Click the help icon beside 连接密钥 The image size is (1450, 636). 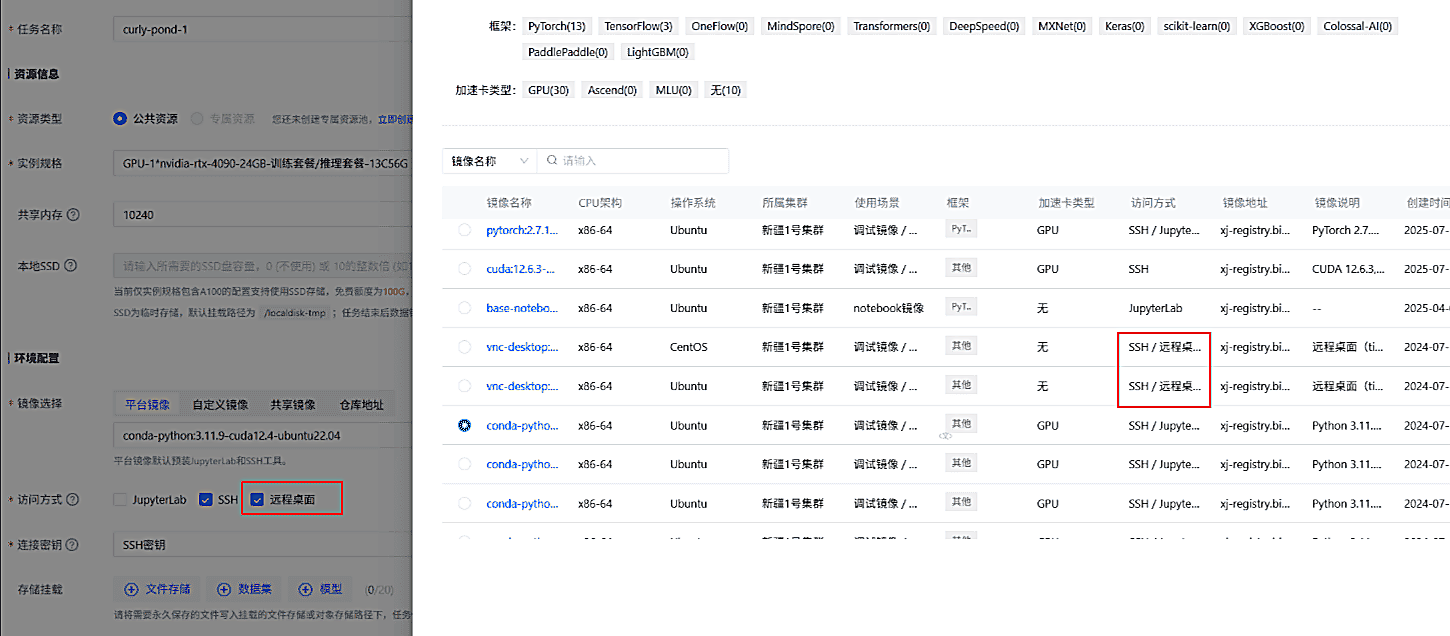[73, 545]
